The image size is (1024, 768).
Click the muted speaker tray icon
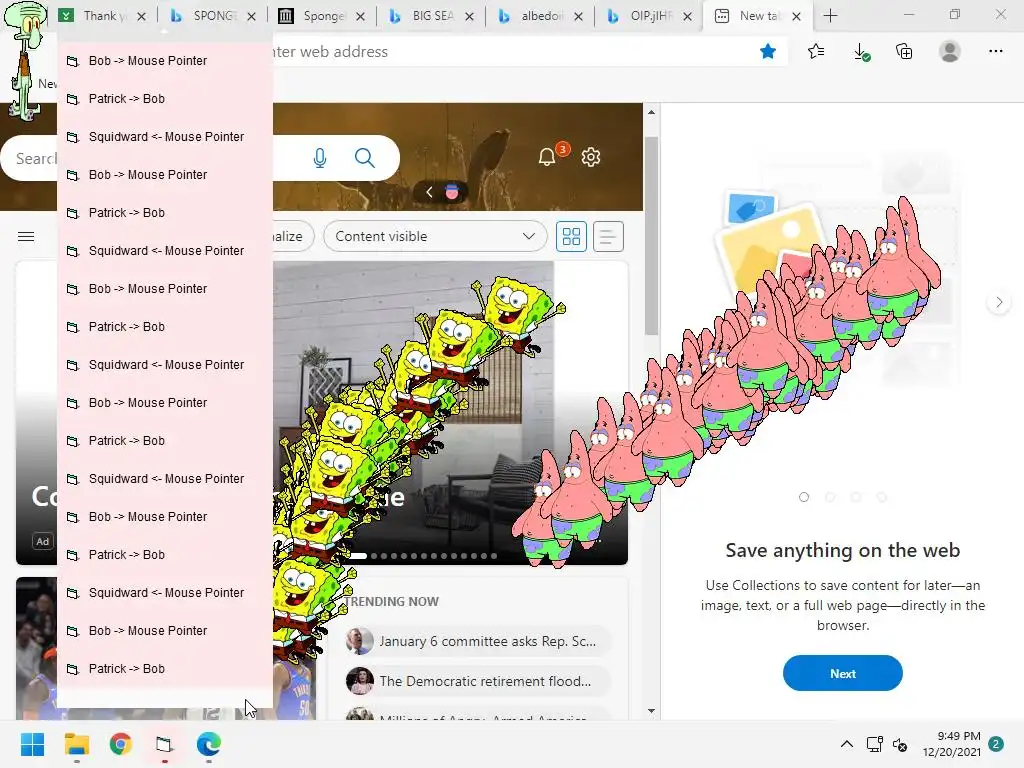click(901, 744)
